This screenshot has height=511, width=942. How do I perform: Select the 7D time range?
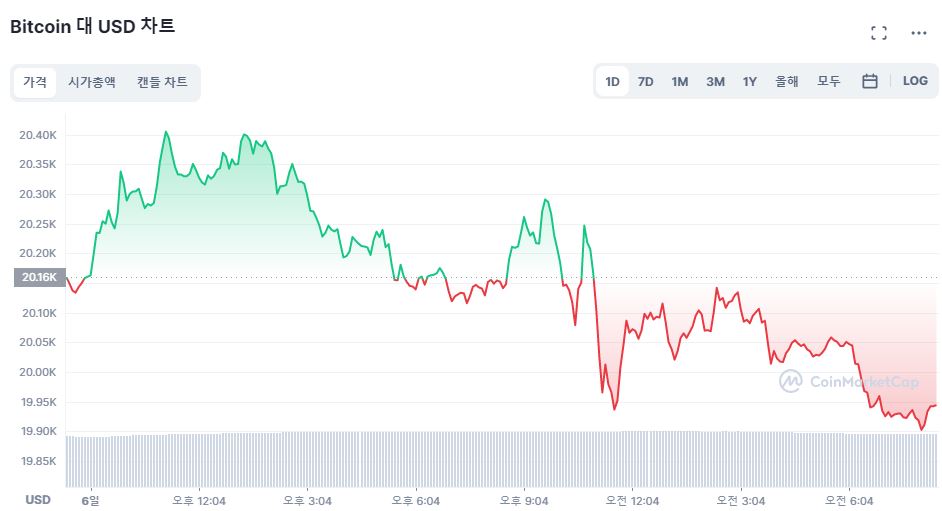[x=646, y=81]
